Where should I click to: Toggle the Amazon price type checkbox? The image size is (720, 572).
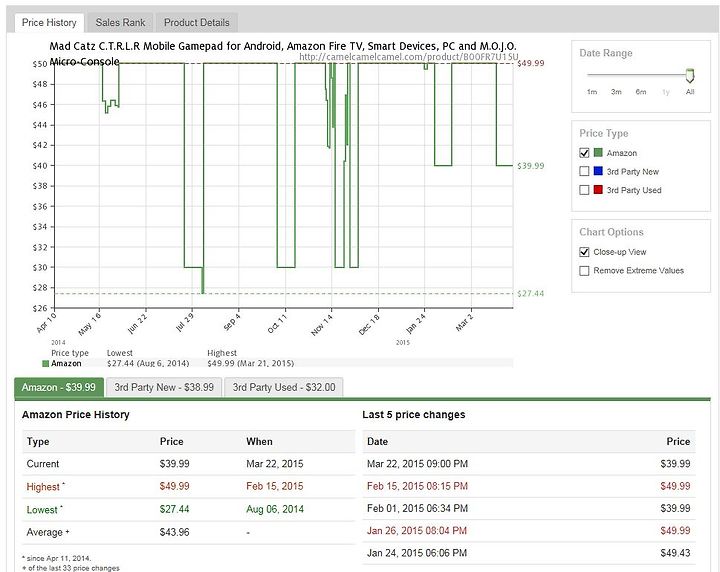click(584, 153)
